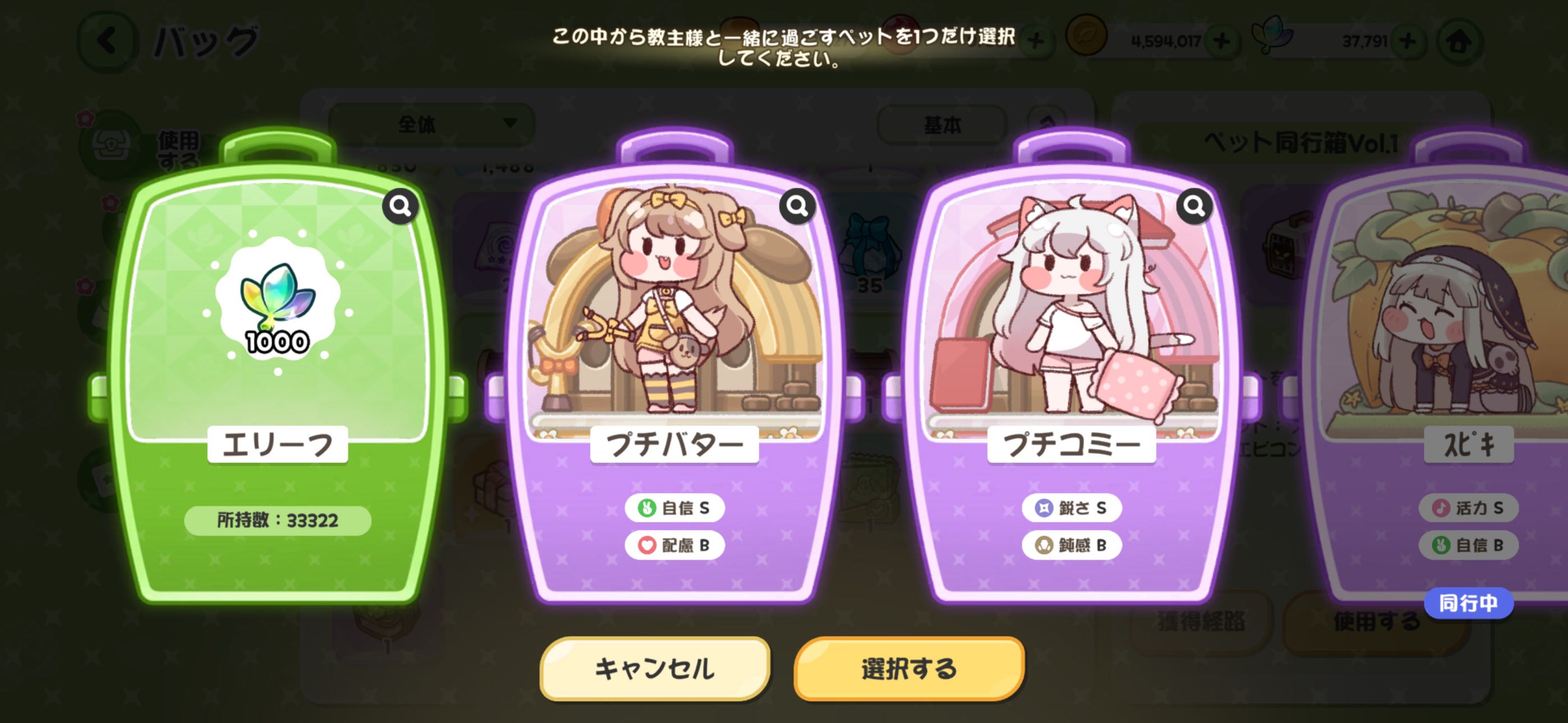This screenshot has height=723, width=1568.
Task: Tap magnifier icon on エリーフ card
Action: pos(400,207)
